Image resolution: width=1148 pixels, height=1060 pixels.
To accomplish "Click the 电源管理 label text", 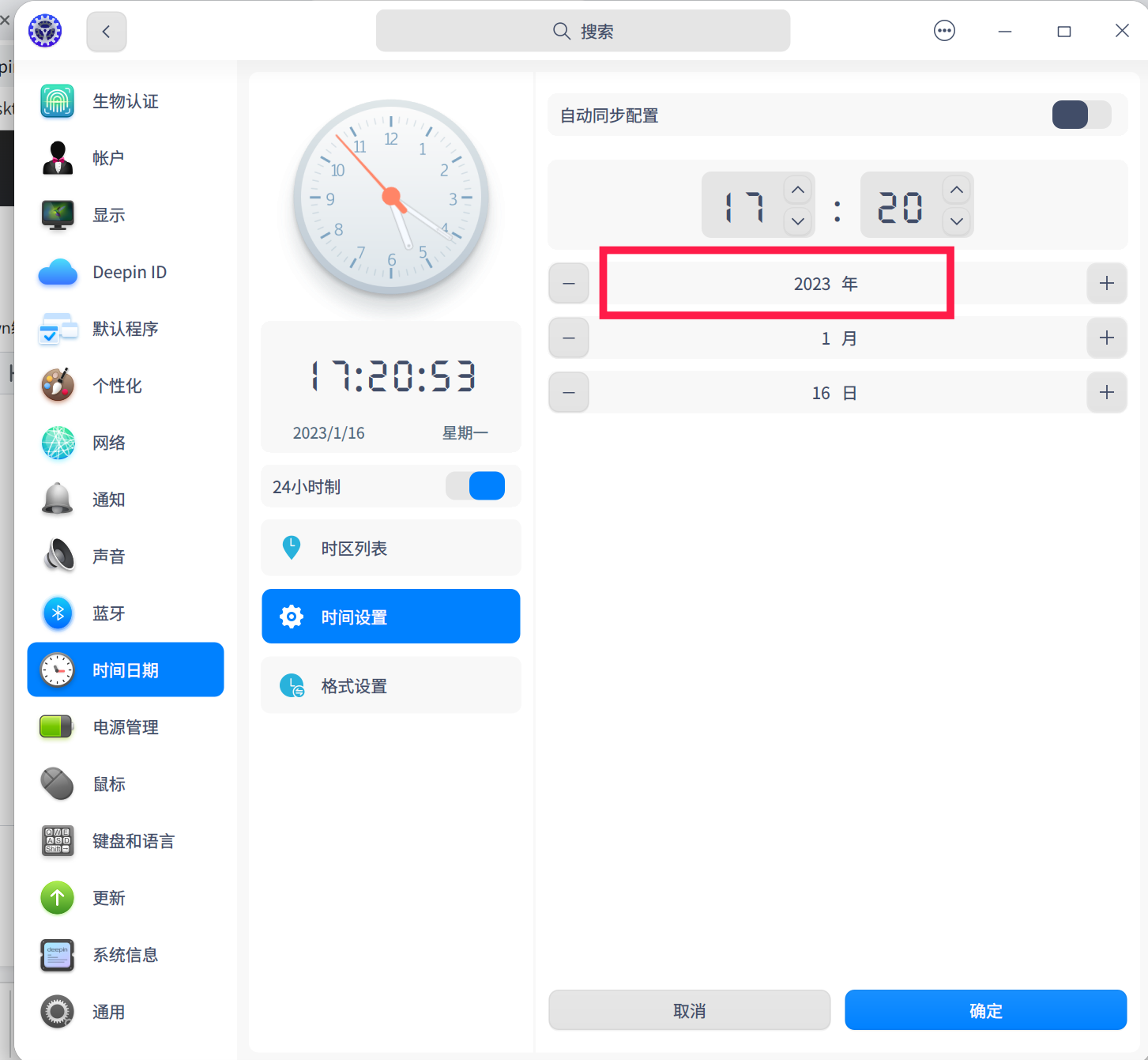I will point(126,727).
